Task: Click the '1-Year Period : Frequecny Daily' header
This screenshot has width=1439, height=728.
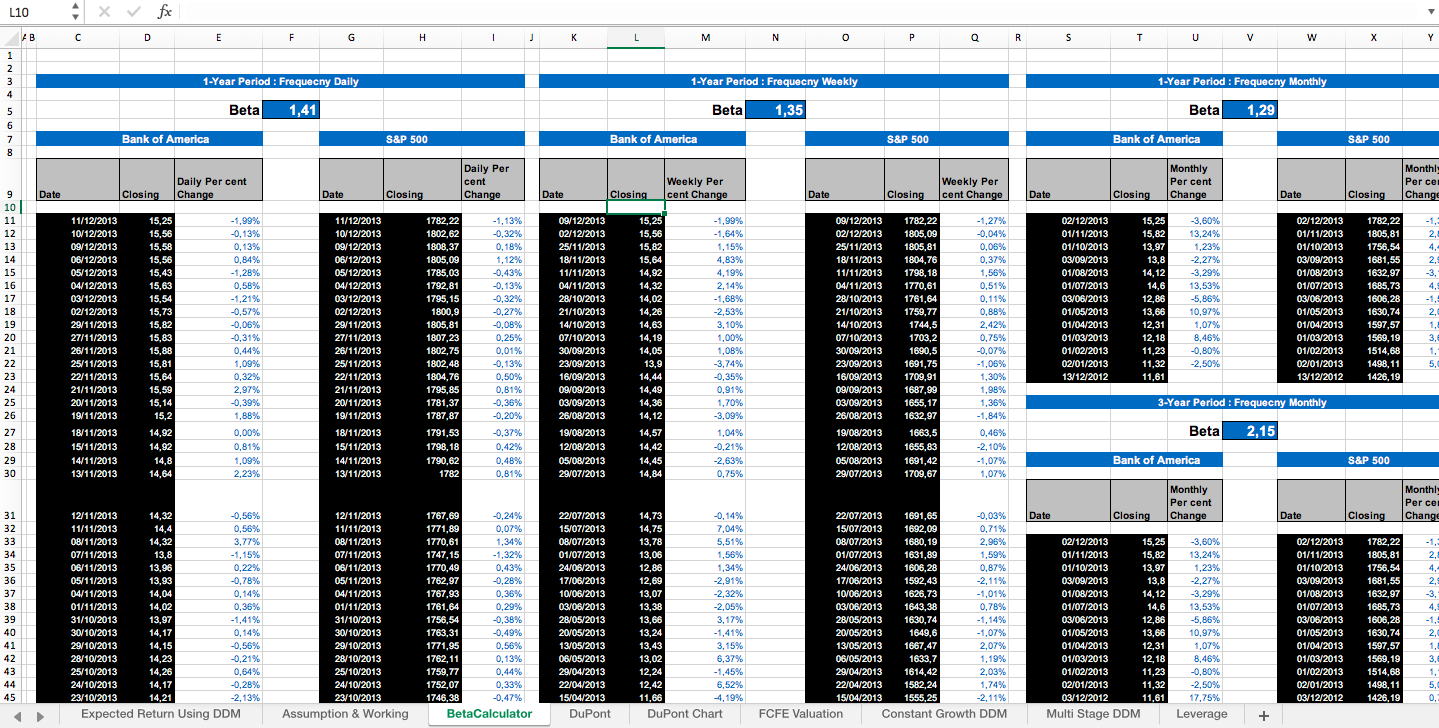Action: point(280,81)
